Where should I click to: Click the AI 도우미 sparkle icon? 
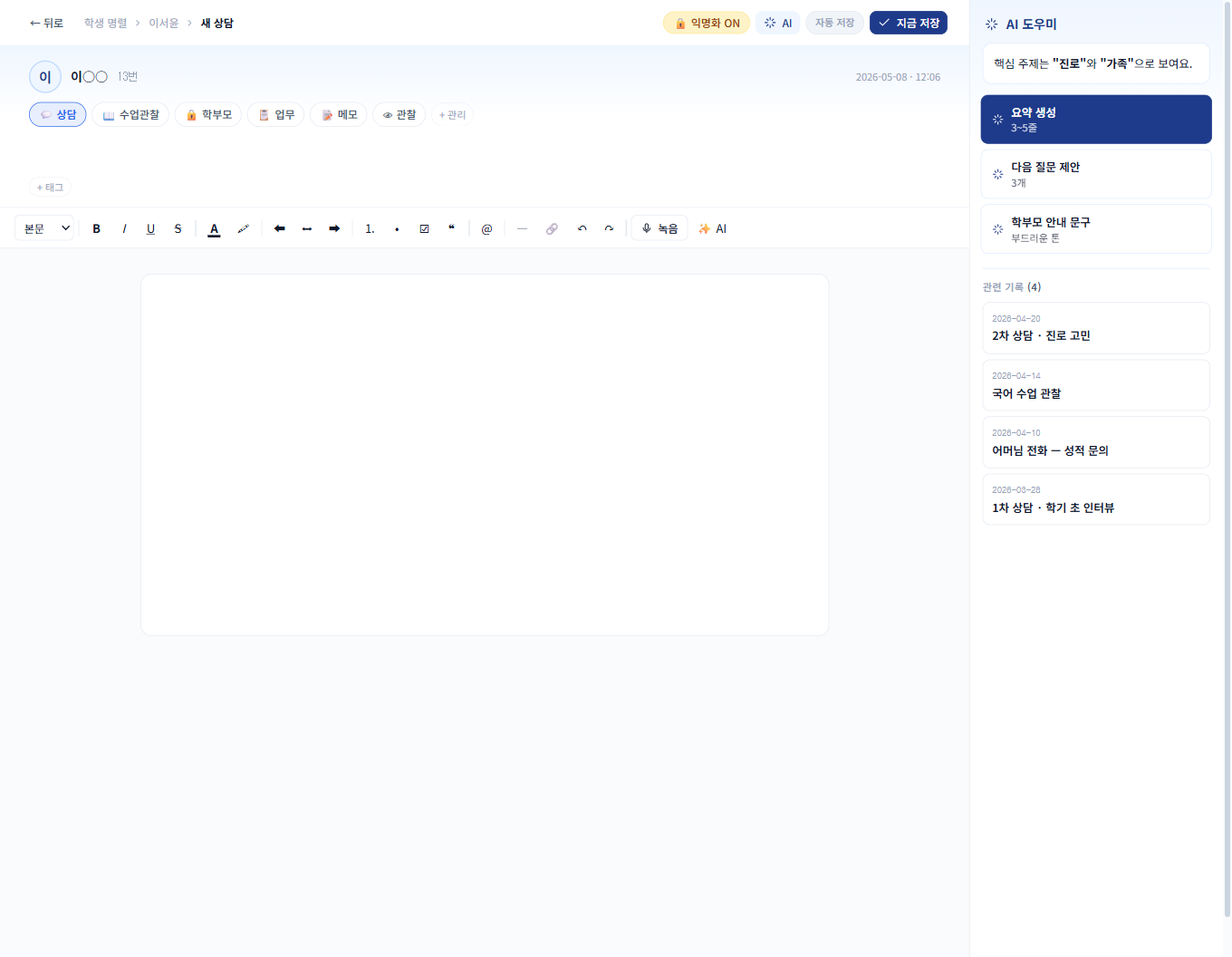click(992, 24)
